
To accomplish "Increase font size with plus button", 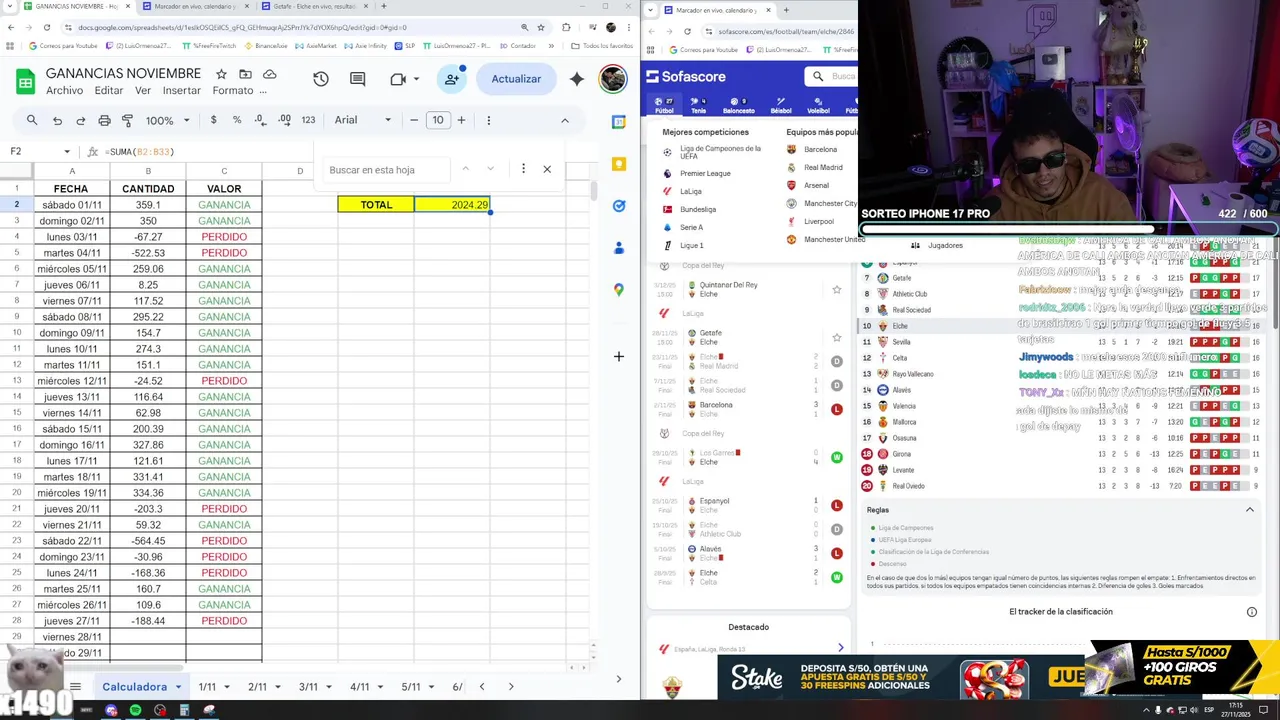I will (461, 120).
